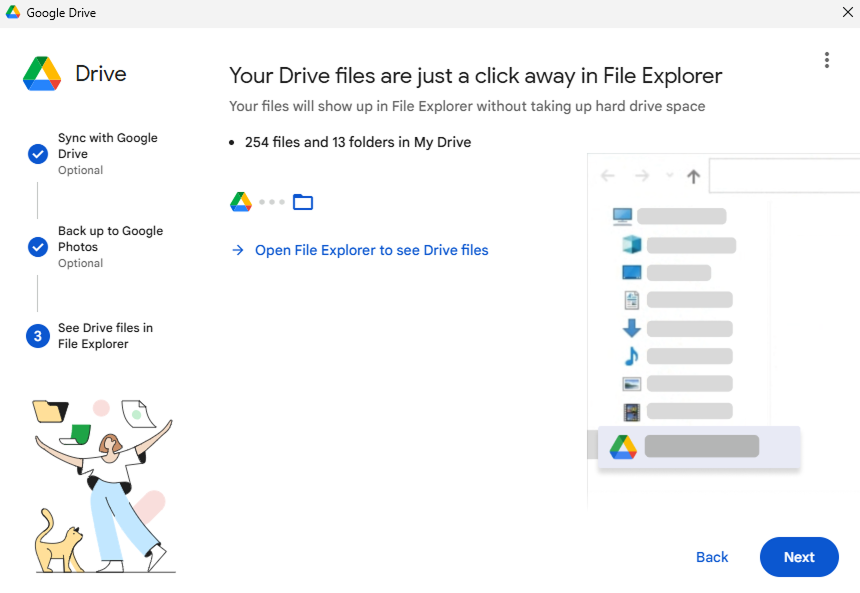Go to See Drive files in File Explorer step
The height and width of the screenshot is (593, 860).
pos(105,336)
